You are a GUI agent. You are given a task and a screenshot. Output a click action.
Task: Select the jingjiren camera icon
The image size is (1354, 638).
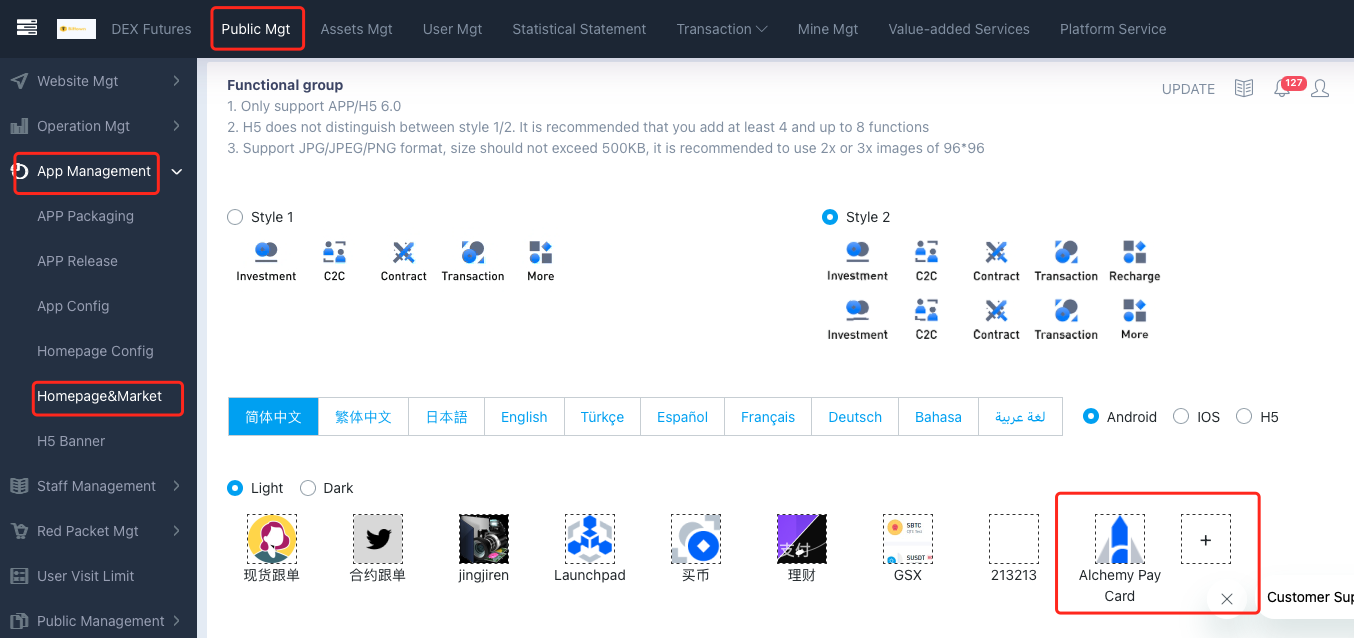(x=484, y=540)
